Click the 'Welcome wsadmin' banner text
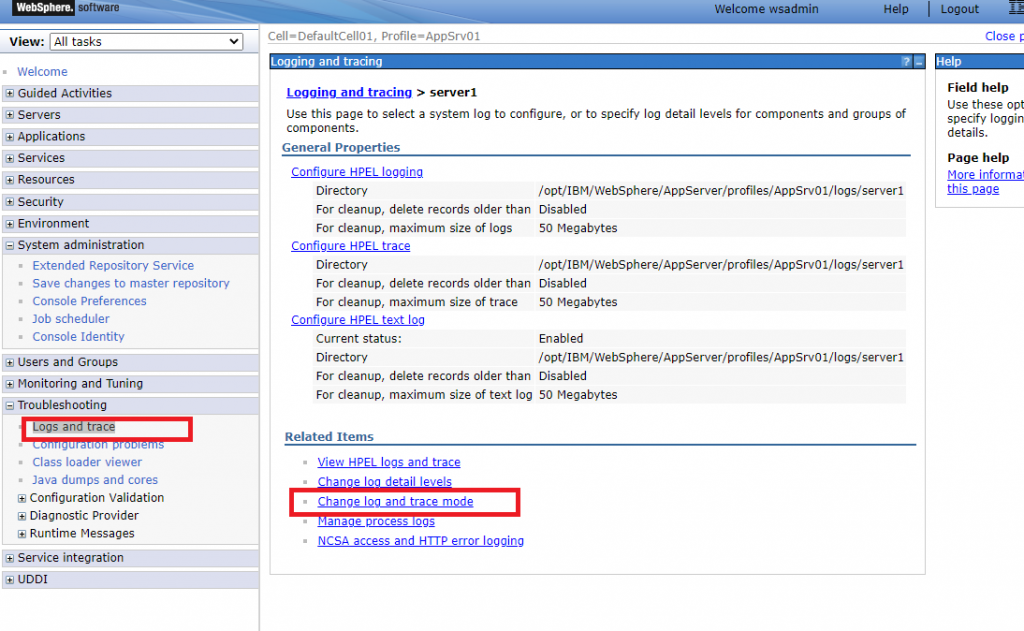The width and height of the screenshot is (1024, 631). [766, 9]
